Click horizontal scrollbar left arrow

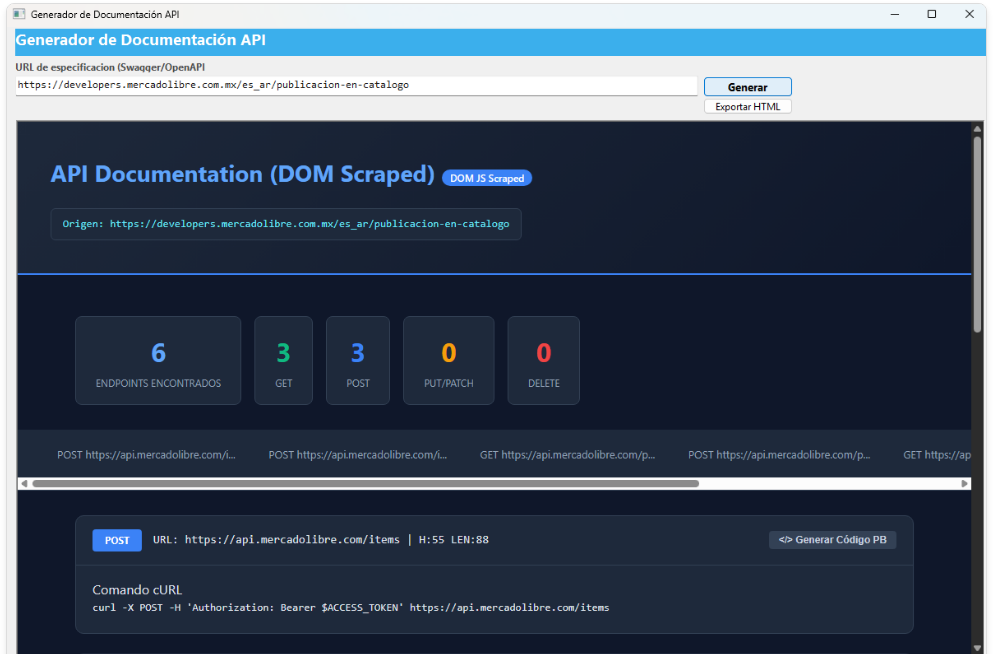pyautogui.click(x=24, y=483)
